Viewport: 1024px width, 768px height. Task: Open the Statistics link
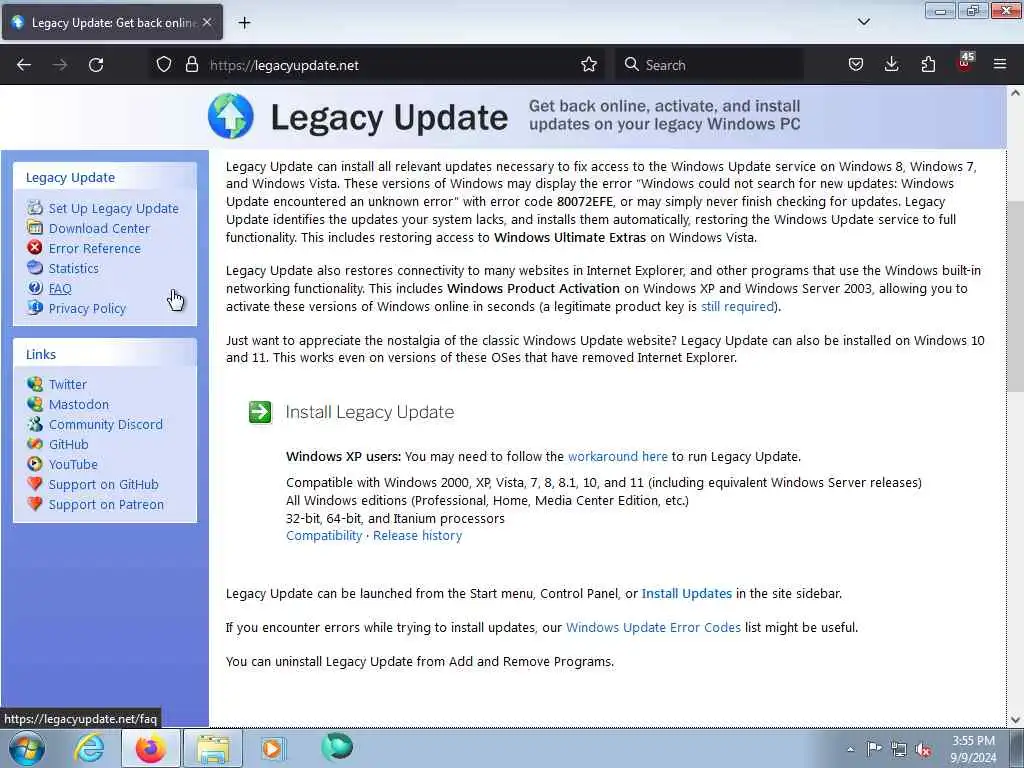[x=74, y=268]
